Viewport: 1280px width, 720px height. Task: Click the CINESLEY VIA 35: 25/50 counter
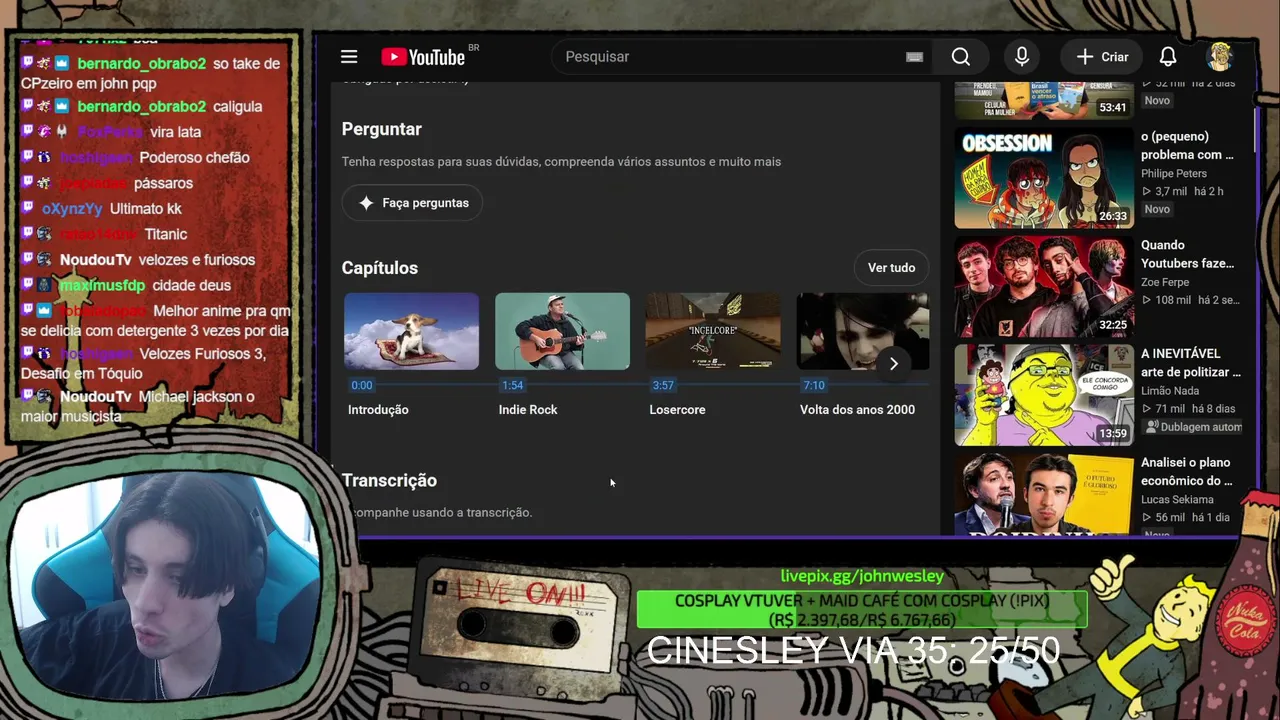[x=853, y=651]
